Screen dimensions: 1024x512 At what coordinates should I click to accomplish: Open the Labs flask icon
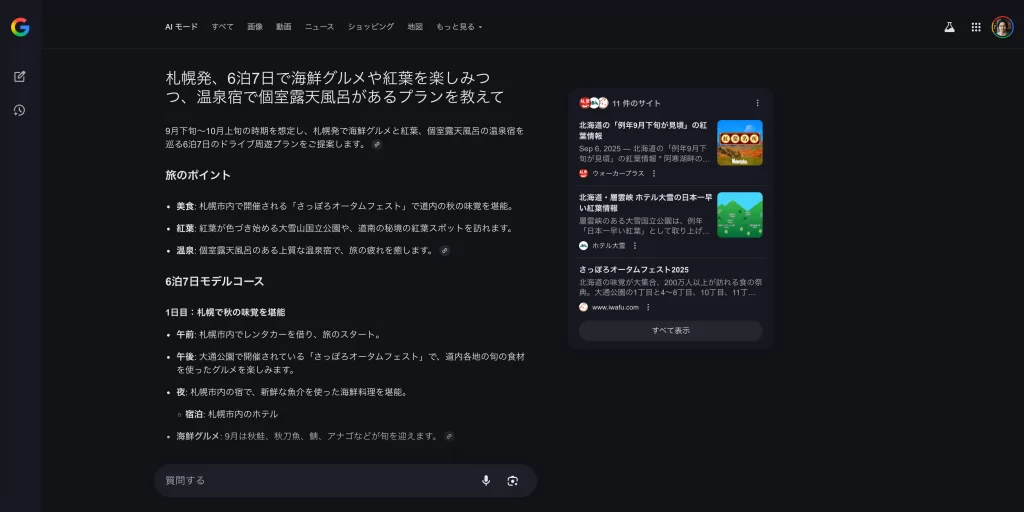click(949, 27)
